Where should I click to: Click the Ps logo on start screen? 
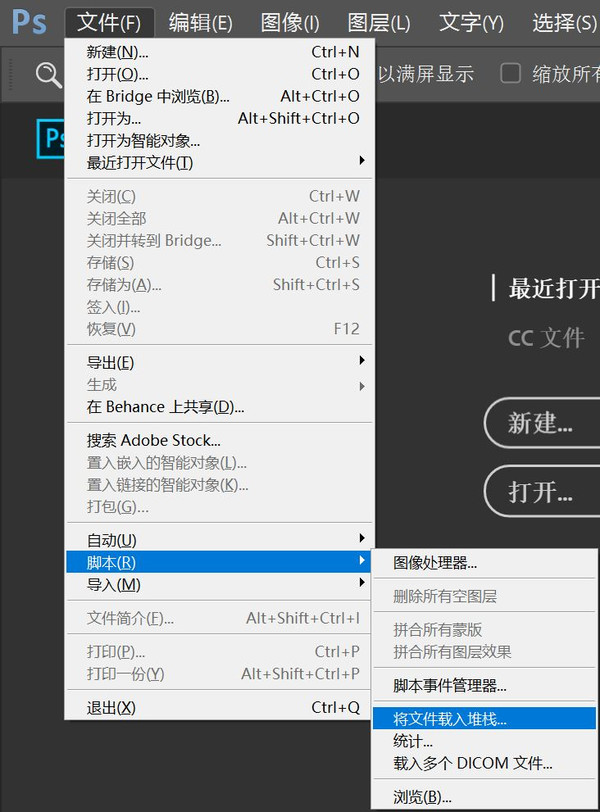pos(51,138)
